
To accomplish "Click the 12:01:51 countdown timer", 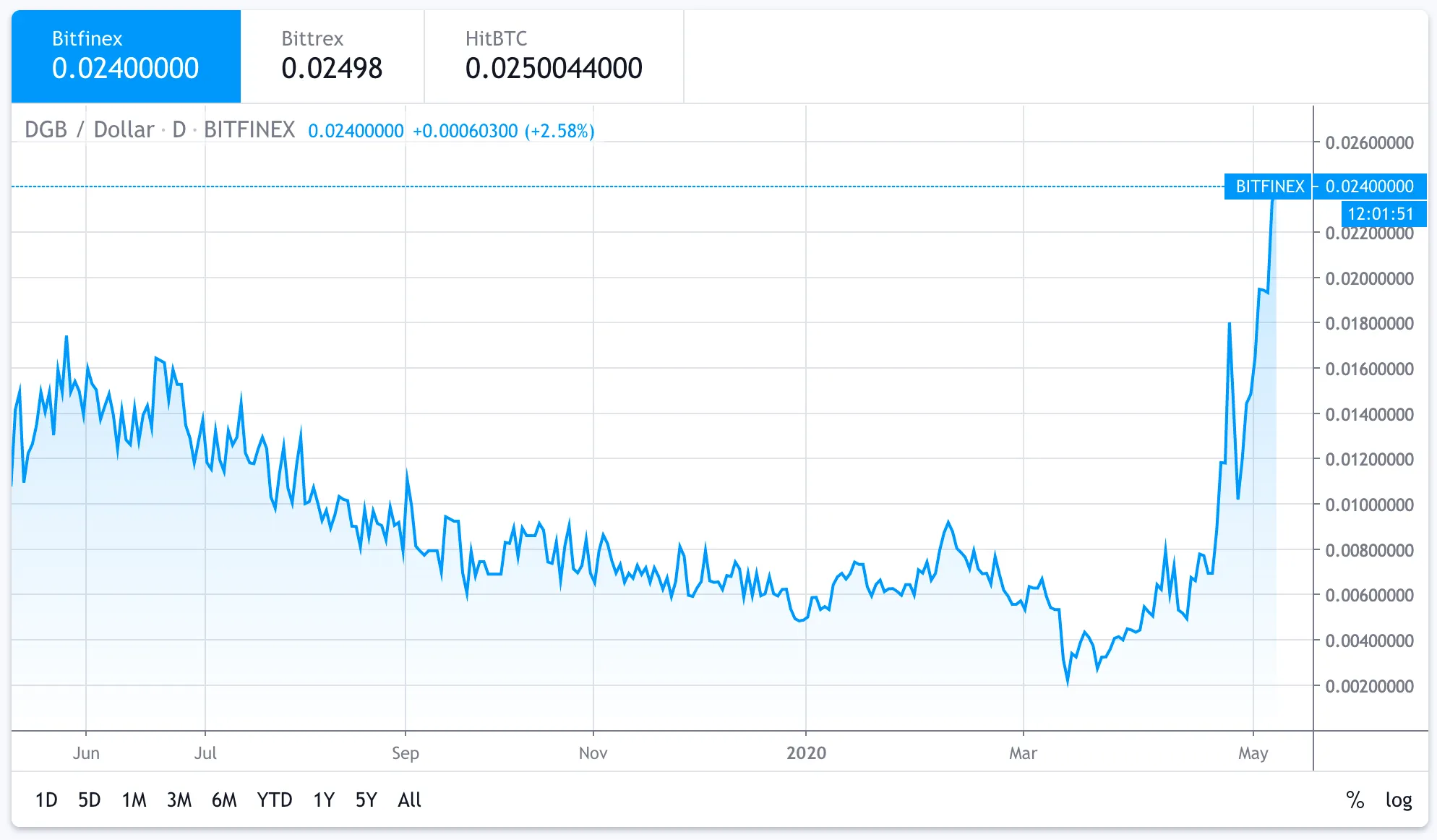I will point(1381,214).
